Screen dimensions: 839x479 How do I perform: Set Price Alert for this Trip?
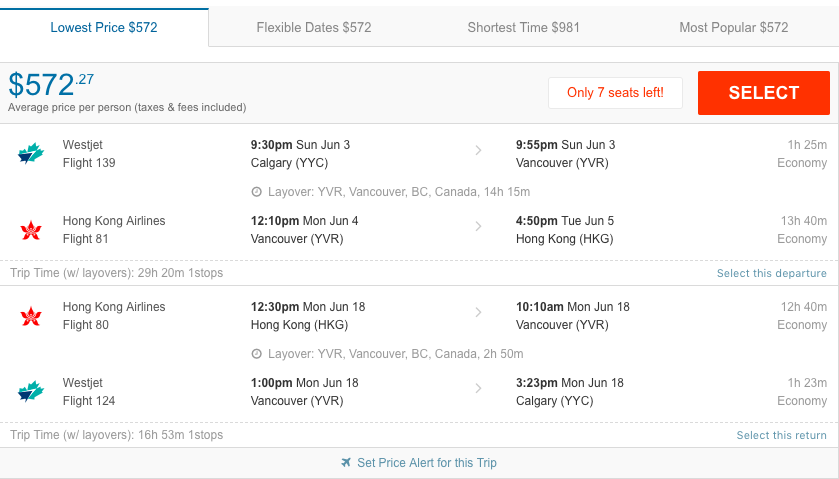pyautogui.click(x=426, y=462)
